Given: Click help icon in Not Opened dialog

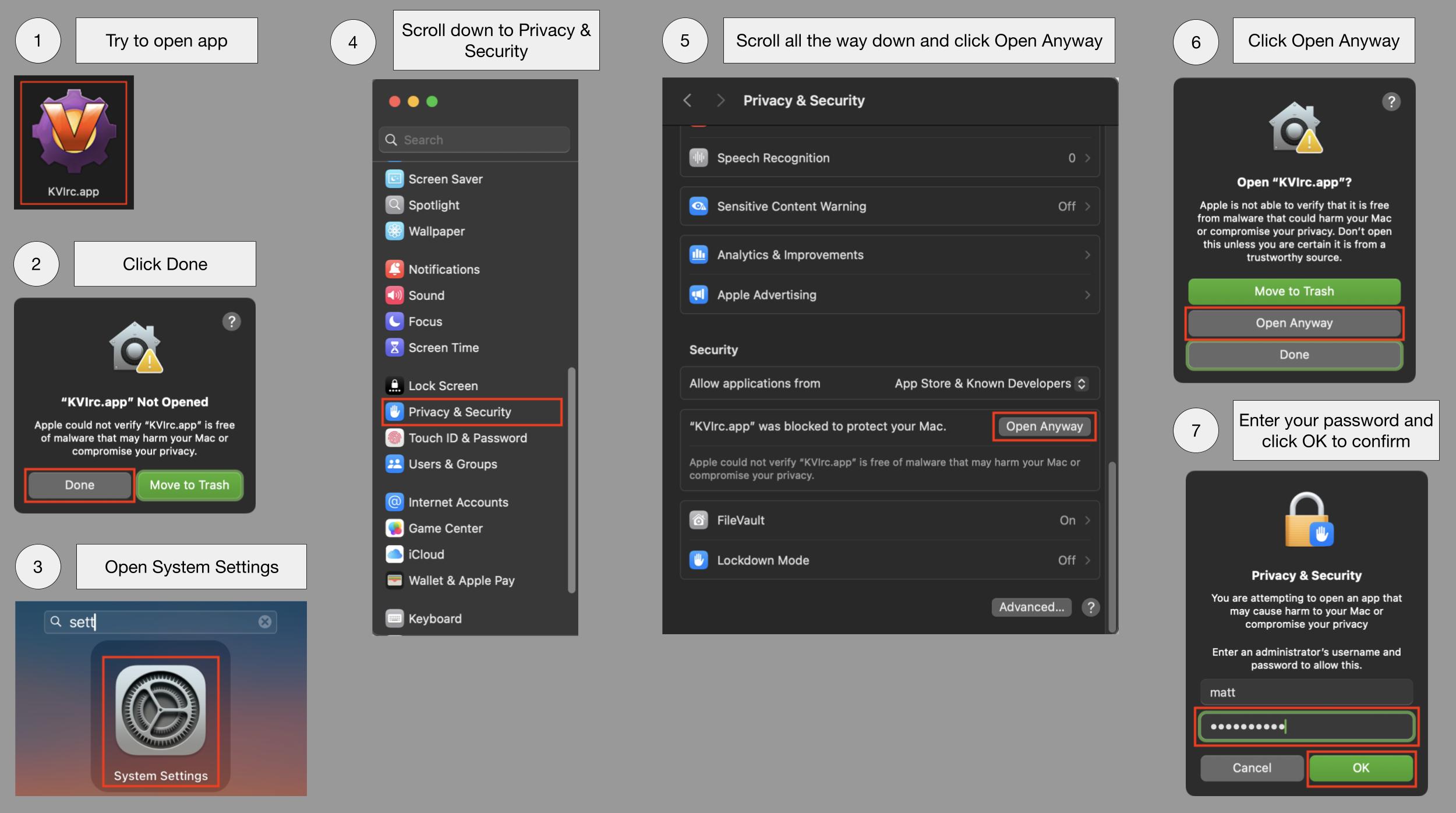Looking at the screenshot, I should click(x=232, y=321).
